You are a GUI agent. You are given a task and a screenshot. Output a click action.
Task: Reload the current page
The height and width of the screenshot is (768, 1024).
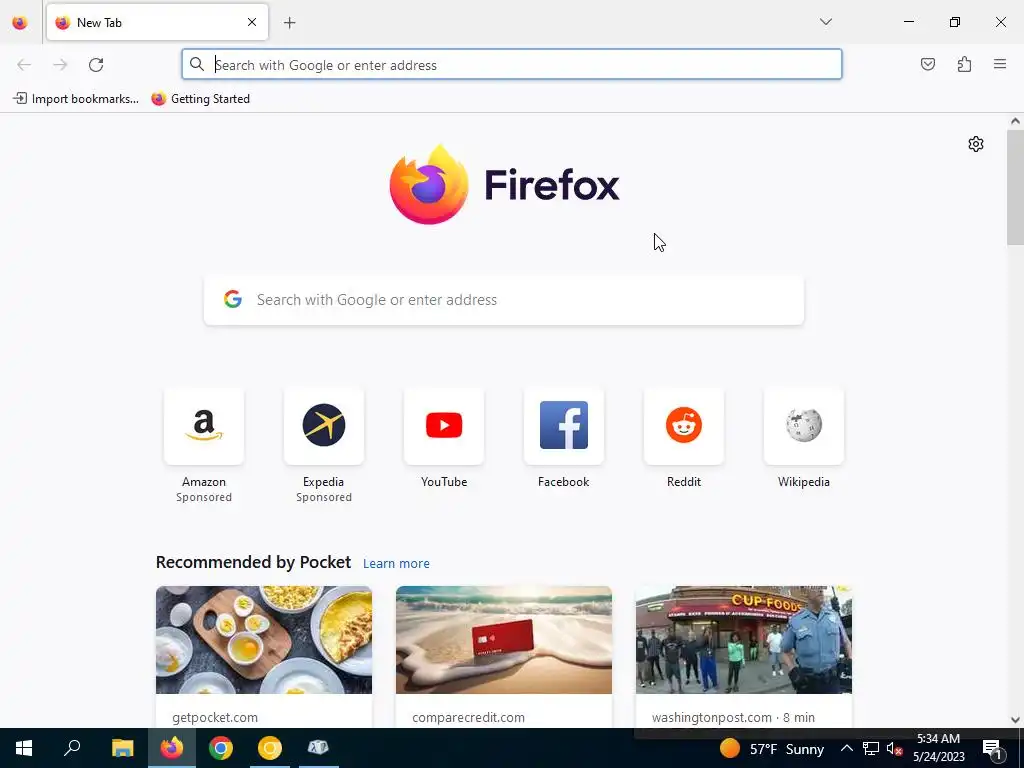click(x=96, y=65)
